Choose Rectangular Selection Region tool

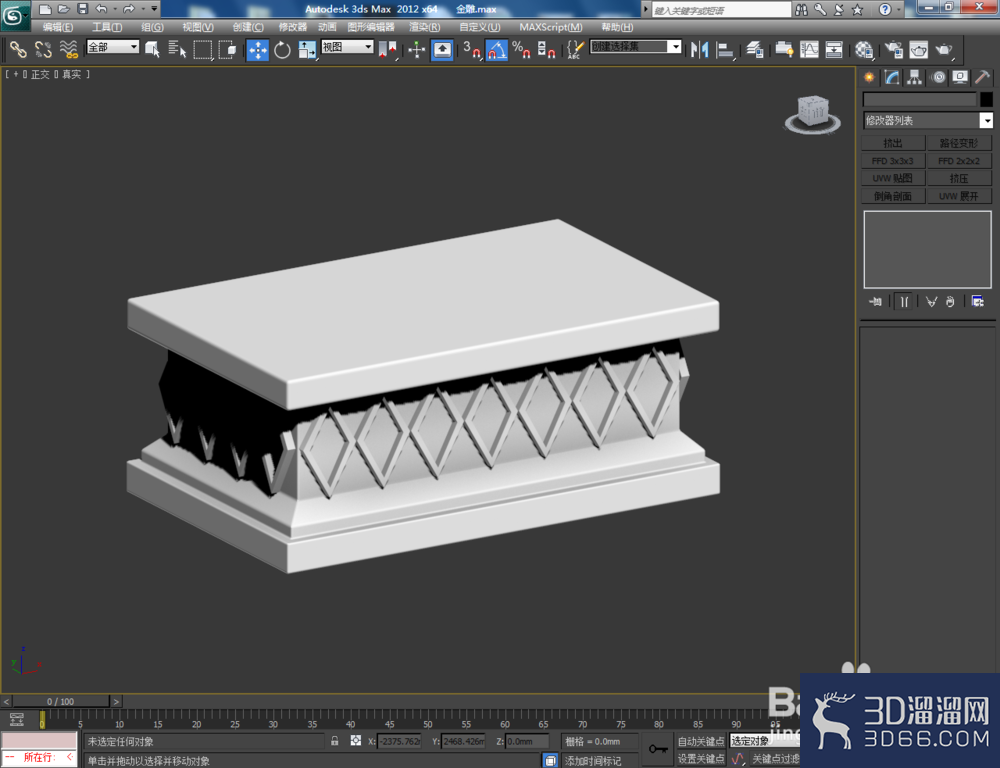click(203, 49)
